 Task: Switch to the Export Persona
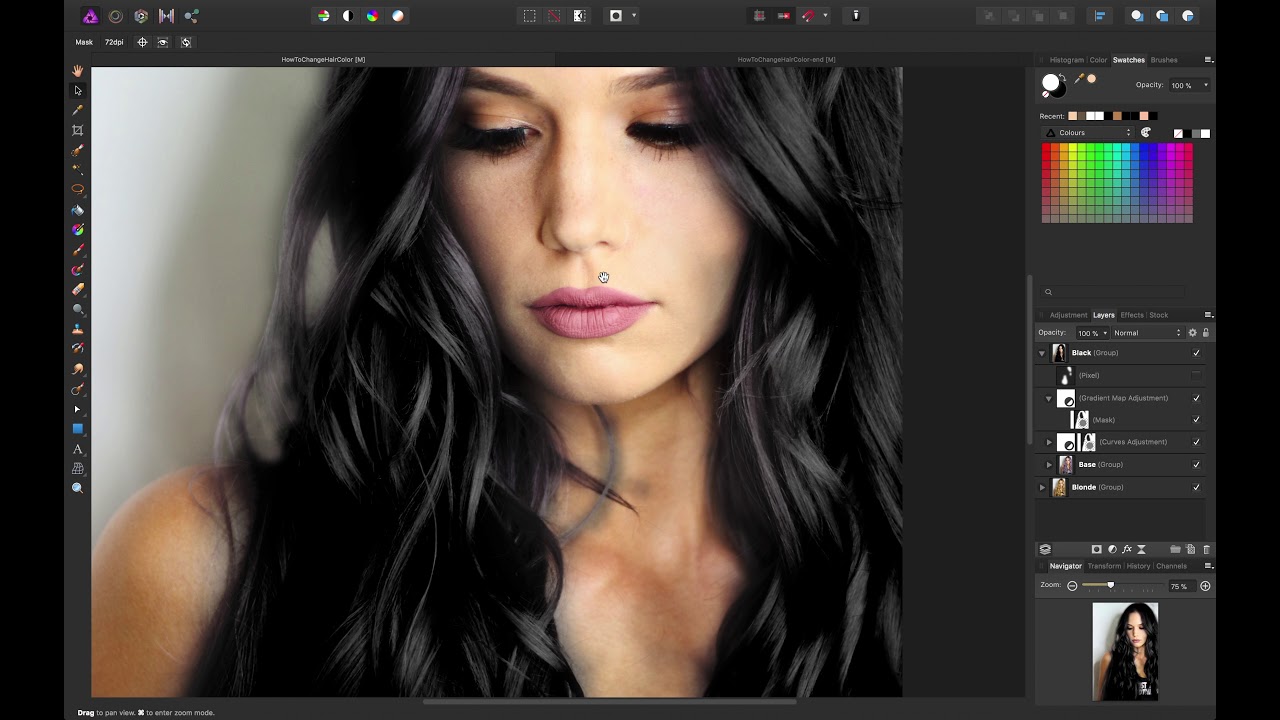[x=192, y=16]
